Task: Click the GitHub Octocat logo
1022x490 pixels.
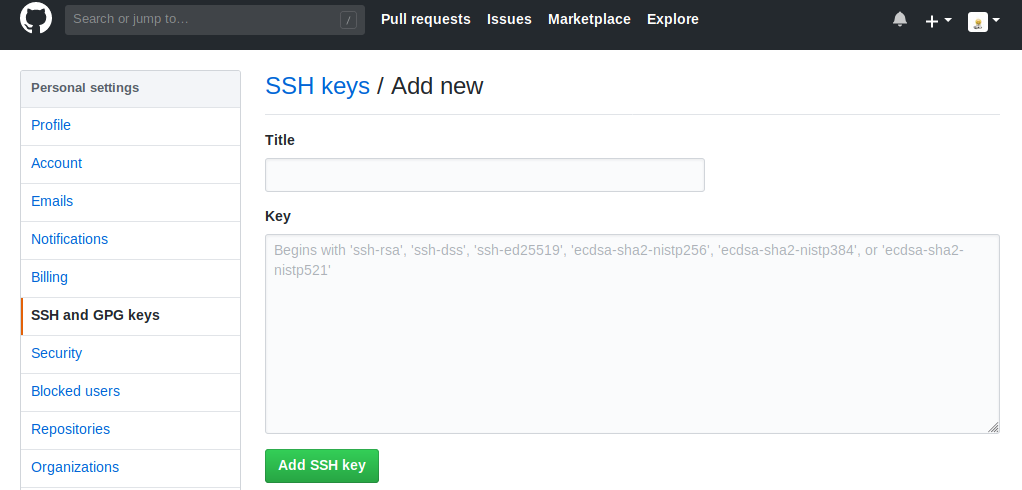Action: coord(36,19)
